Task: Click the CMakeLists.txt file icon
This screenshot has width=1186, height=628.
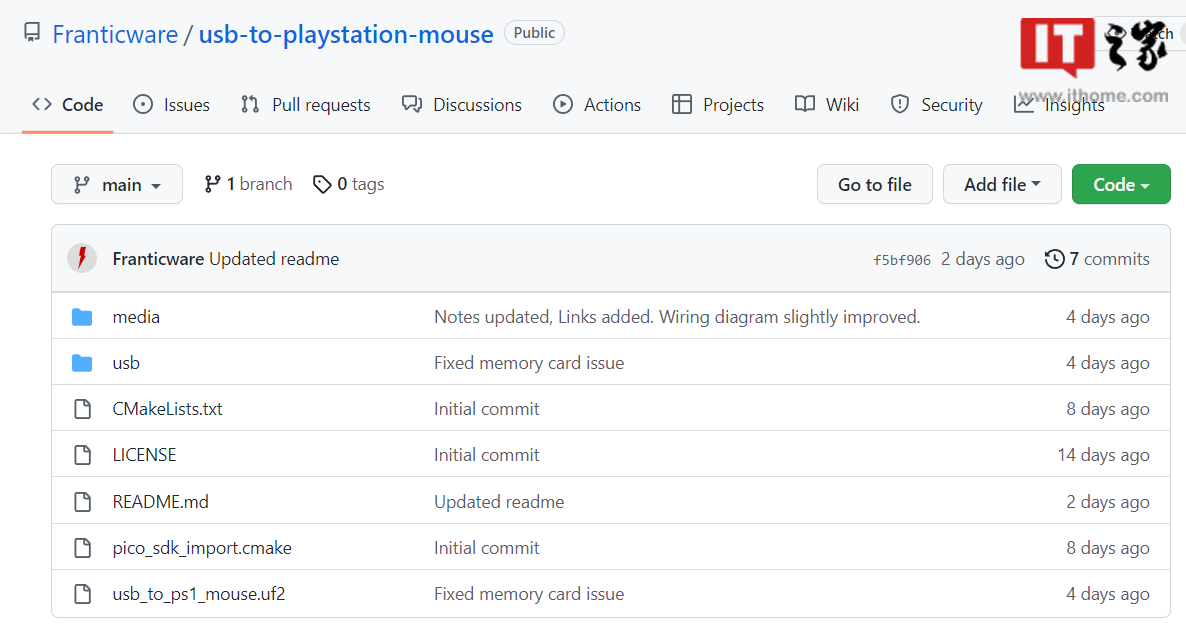Action: tap(82, 409)
